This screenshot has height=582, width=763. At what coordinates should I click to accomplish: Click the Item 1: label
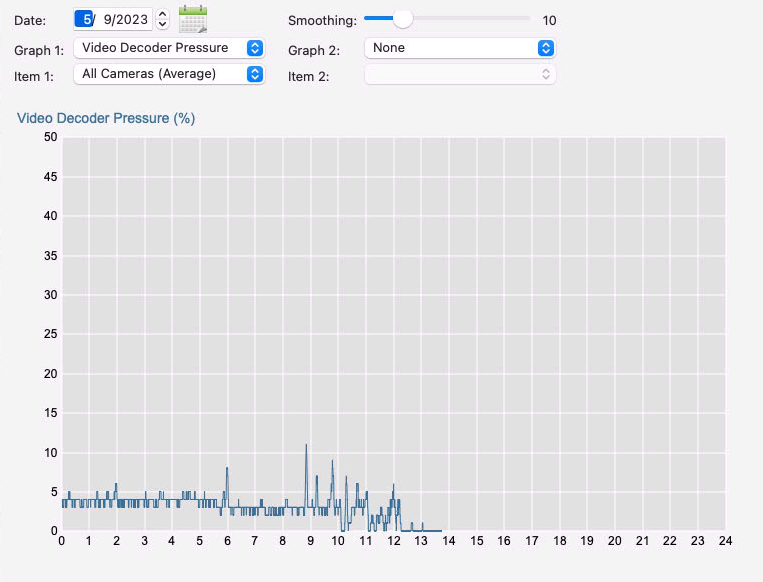tap(34, 76)
